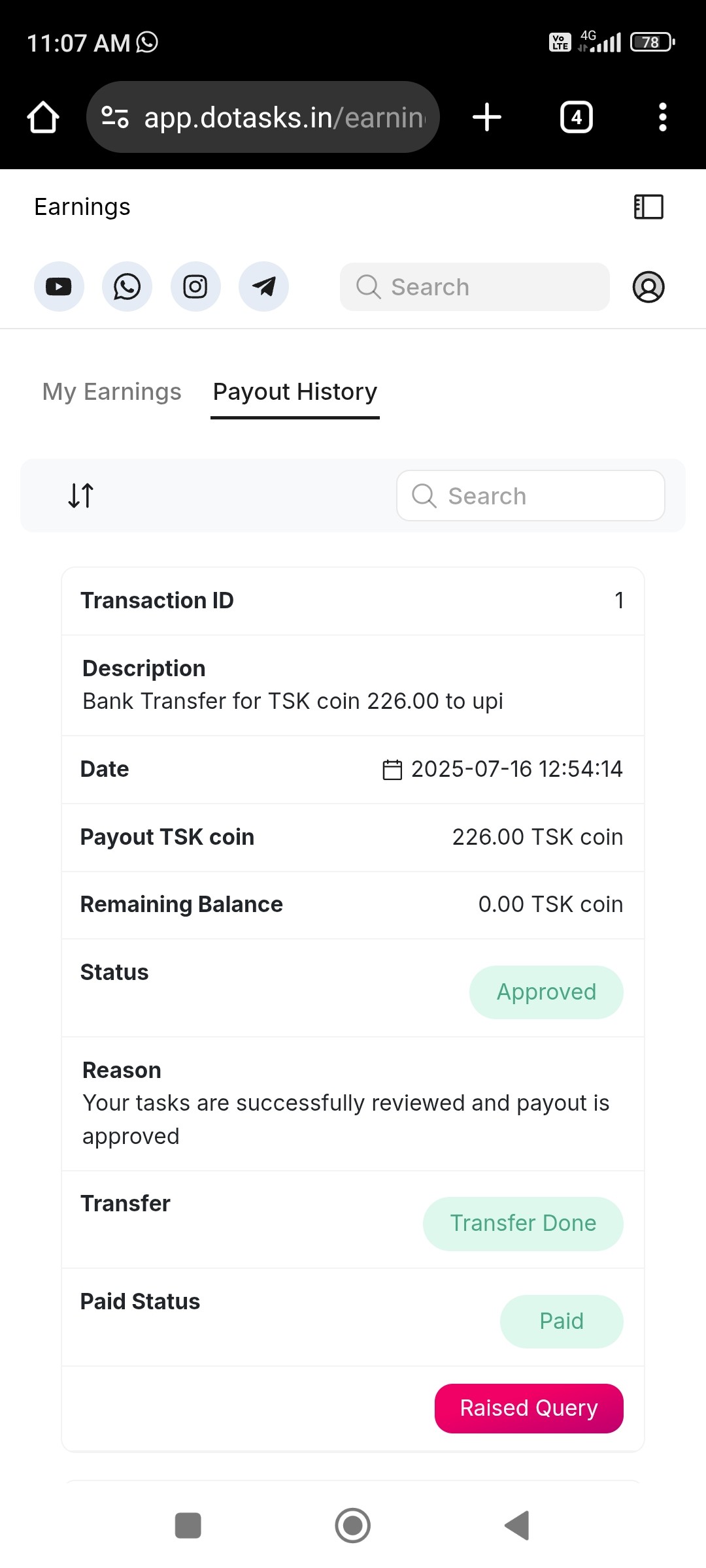Tap the browser home icon
Screen dimensions: 706x1568
[x=43, y=118]
